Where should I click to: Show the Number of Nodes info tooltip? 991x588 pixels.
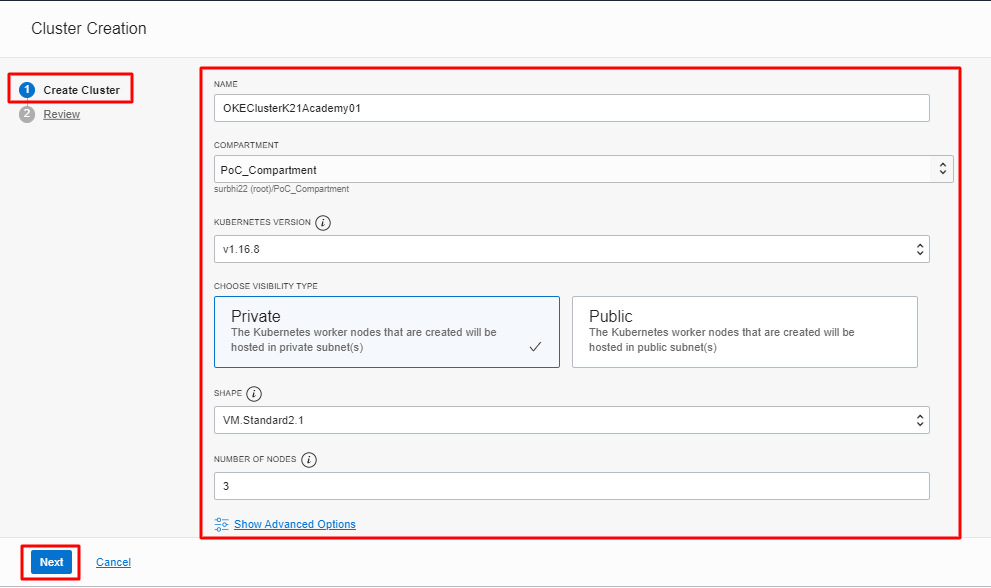[309, 460]
